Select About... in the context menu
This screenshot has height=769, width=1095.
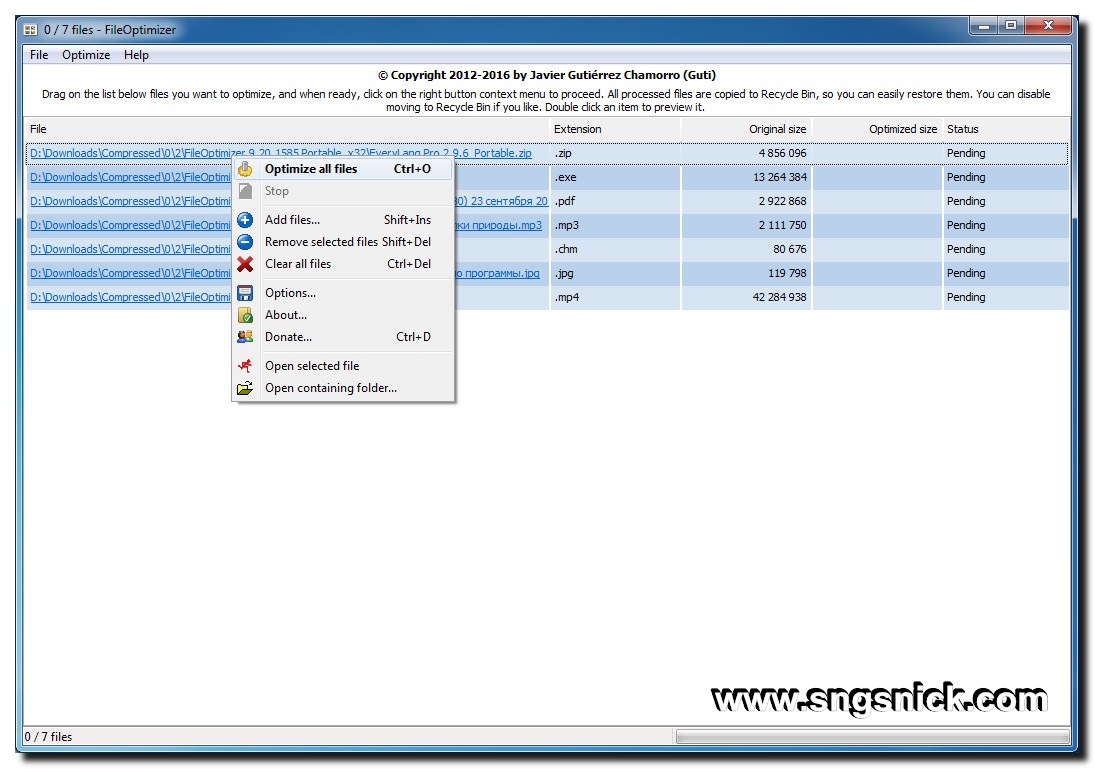(343, 315)
